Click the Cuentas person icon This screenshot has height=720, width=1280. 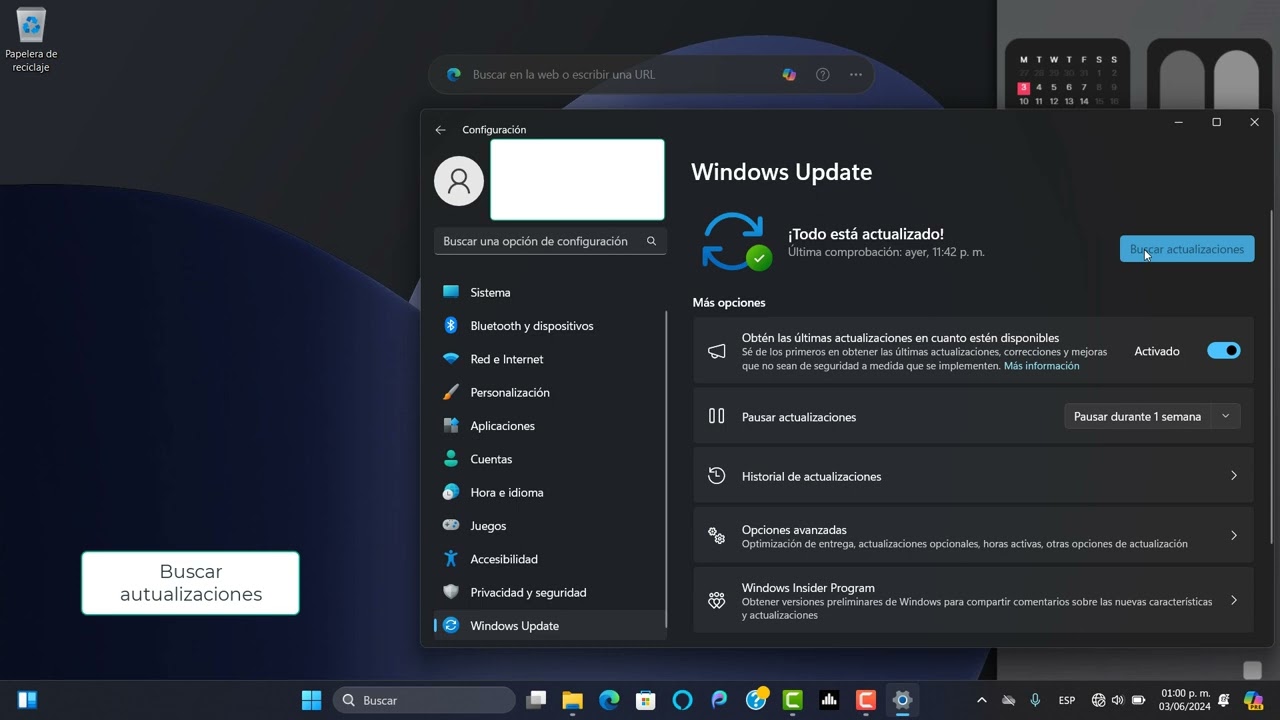[x=451, y=459]
